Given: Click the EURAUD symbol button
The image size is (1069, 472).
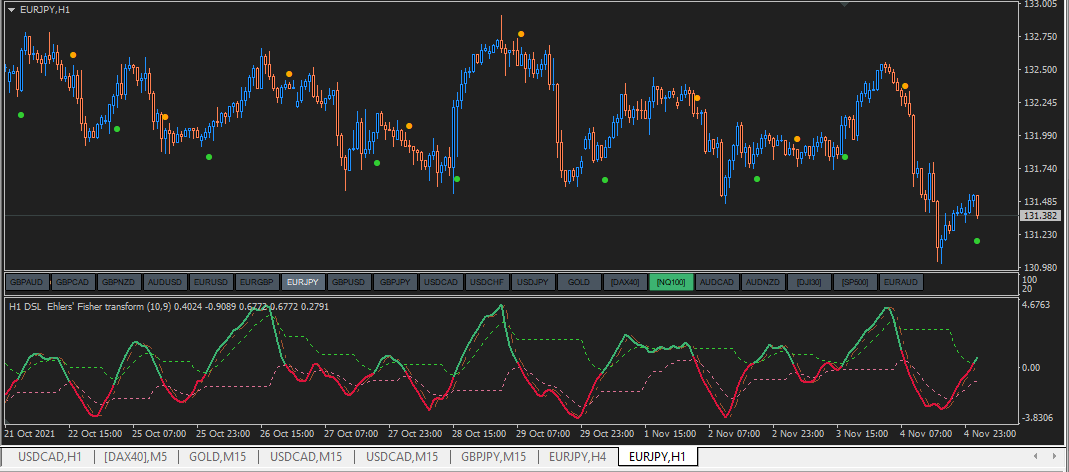Looking at the screenshot, I should (x=901, y=283).
